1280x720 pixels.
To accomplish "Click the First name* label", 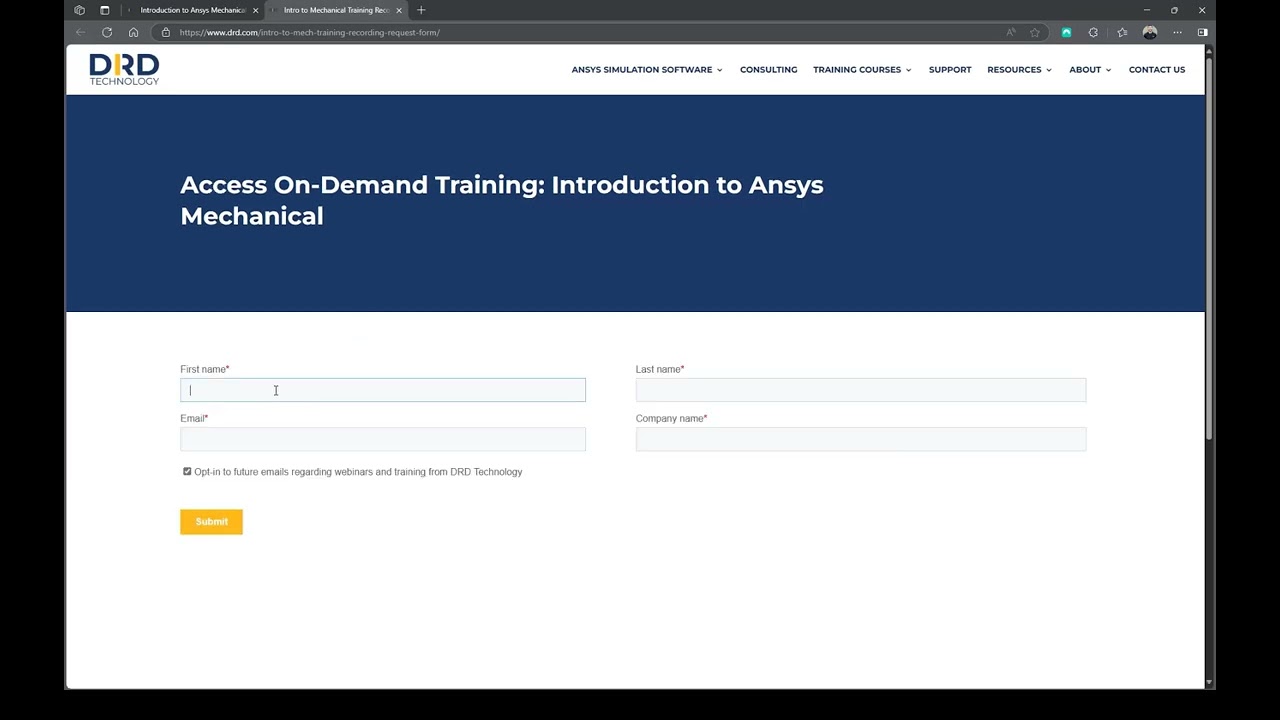I will [205, 369].
